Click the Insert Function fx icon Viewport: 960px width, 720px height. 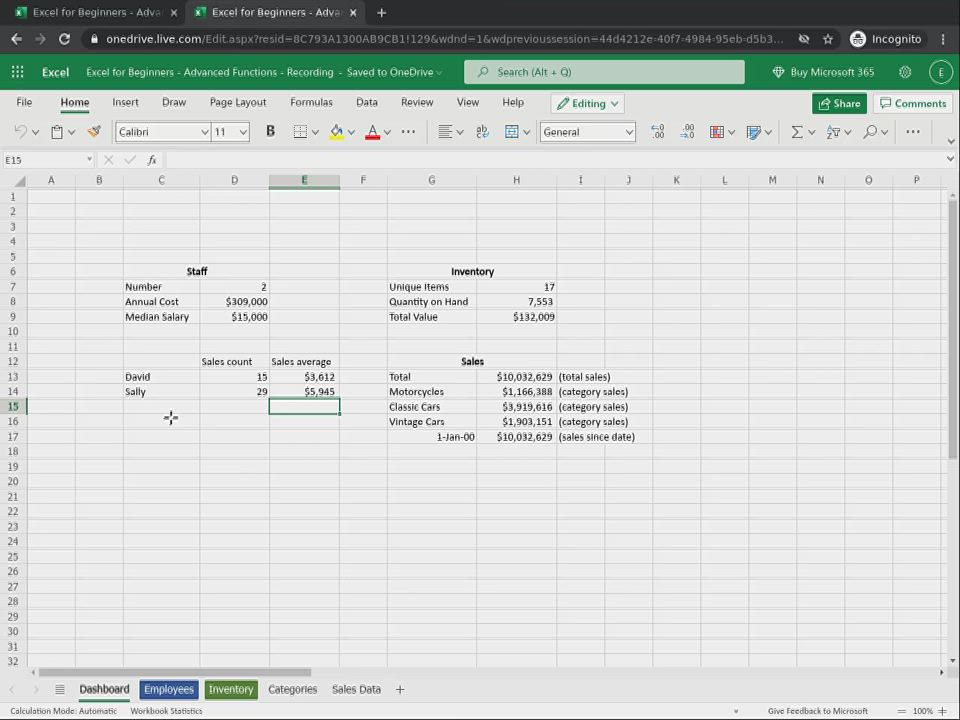[x=152, y=160]
